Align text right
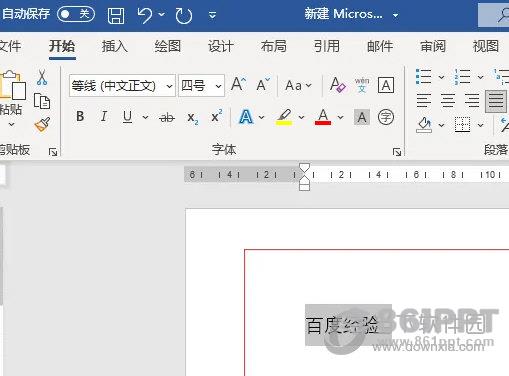The height and width of the screenshot is (376, 509). pyautogui.click(x=472, y=100)
